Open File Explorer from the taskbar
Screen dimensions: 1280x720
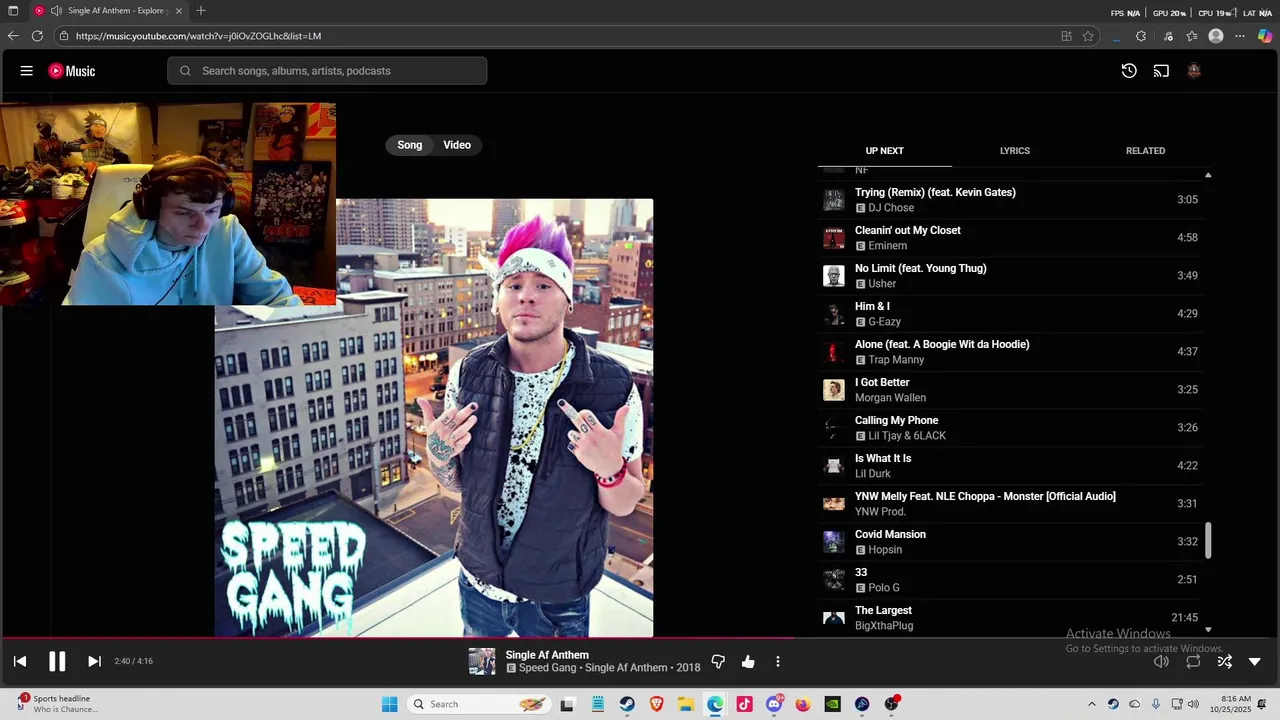coord(686,704)
